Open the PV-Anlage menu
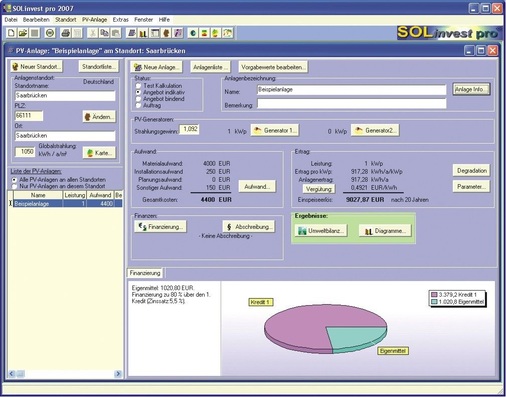Image resolution: width=506 pixels, height=397 pixels. click(95, 20)
